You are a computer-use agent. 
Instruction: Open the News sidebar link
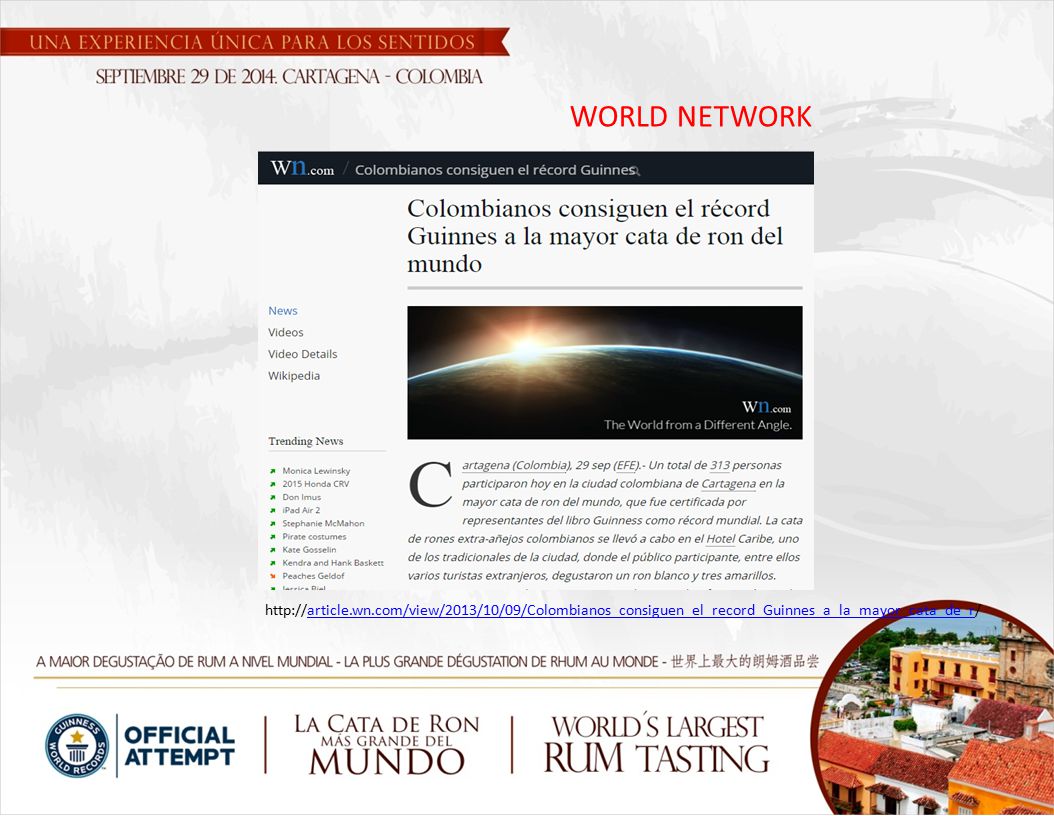coord(282,311)
